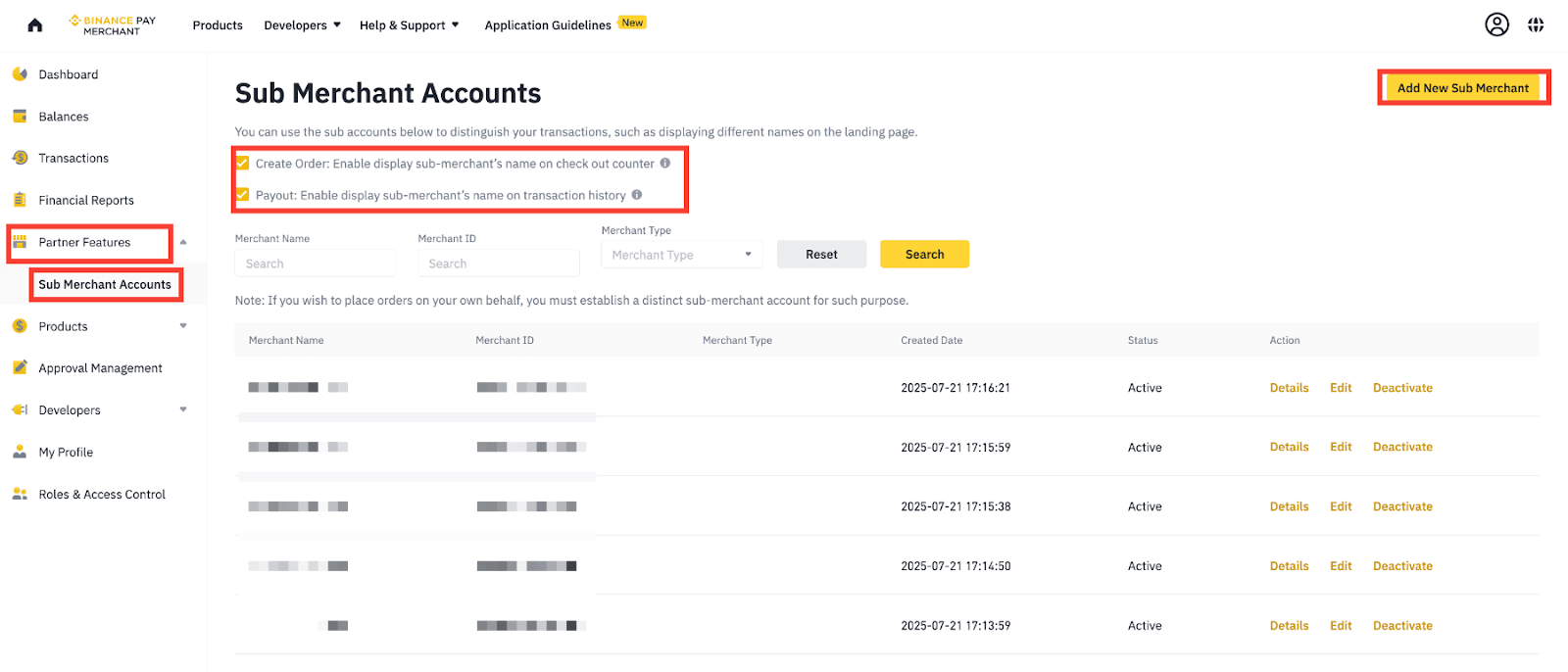
Task: Click the Balances wallet icon
Action: [x=20, y=117]
